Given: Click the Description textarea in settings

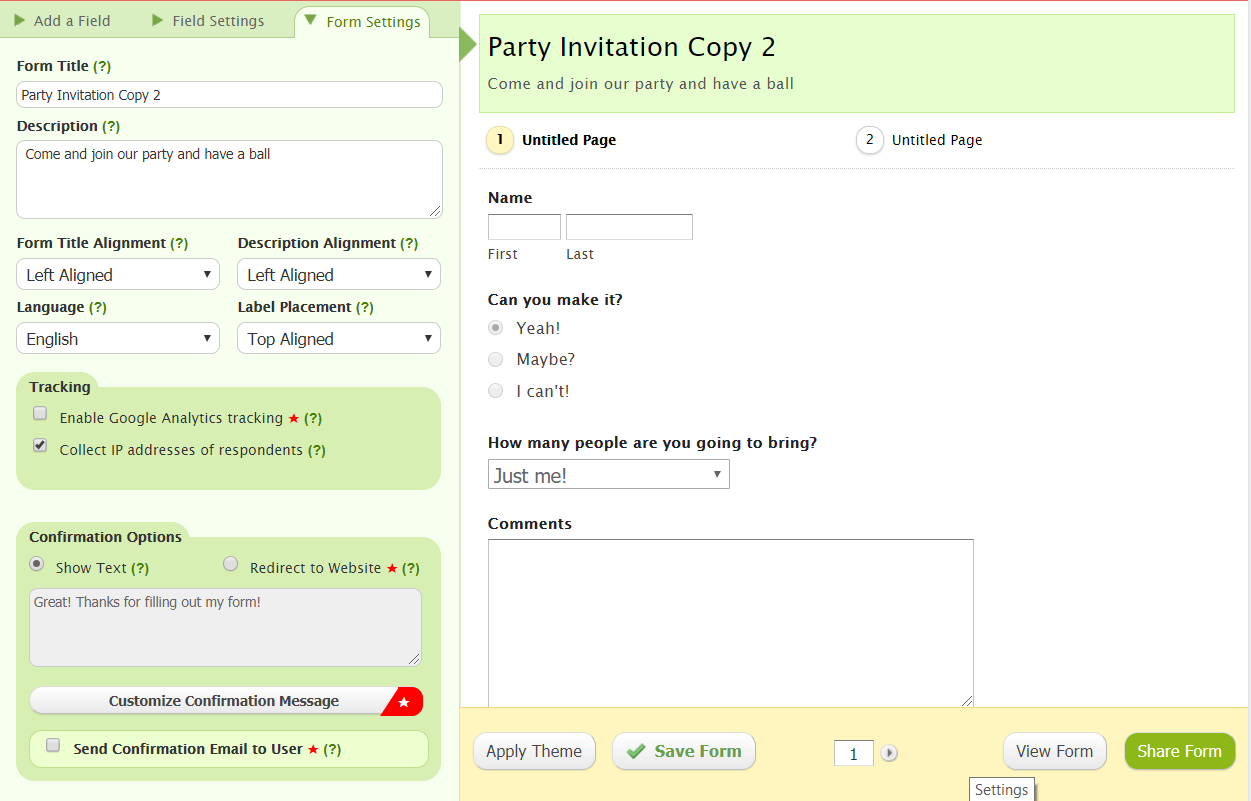Looking at the screenshot, I should tap(229, 179).
